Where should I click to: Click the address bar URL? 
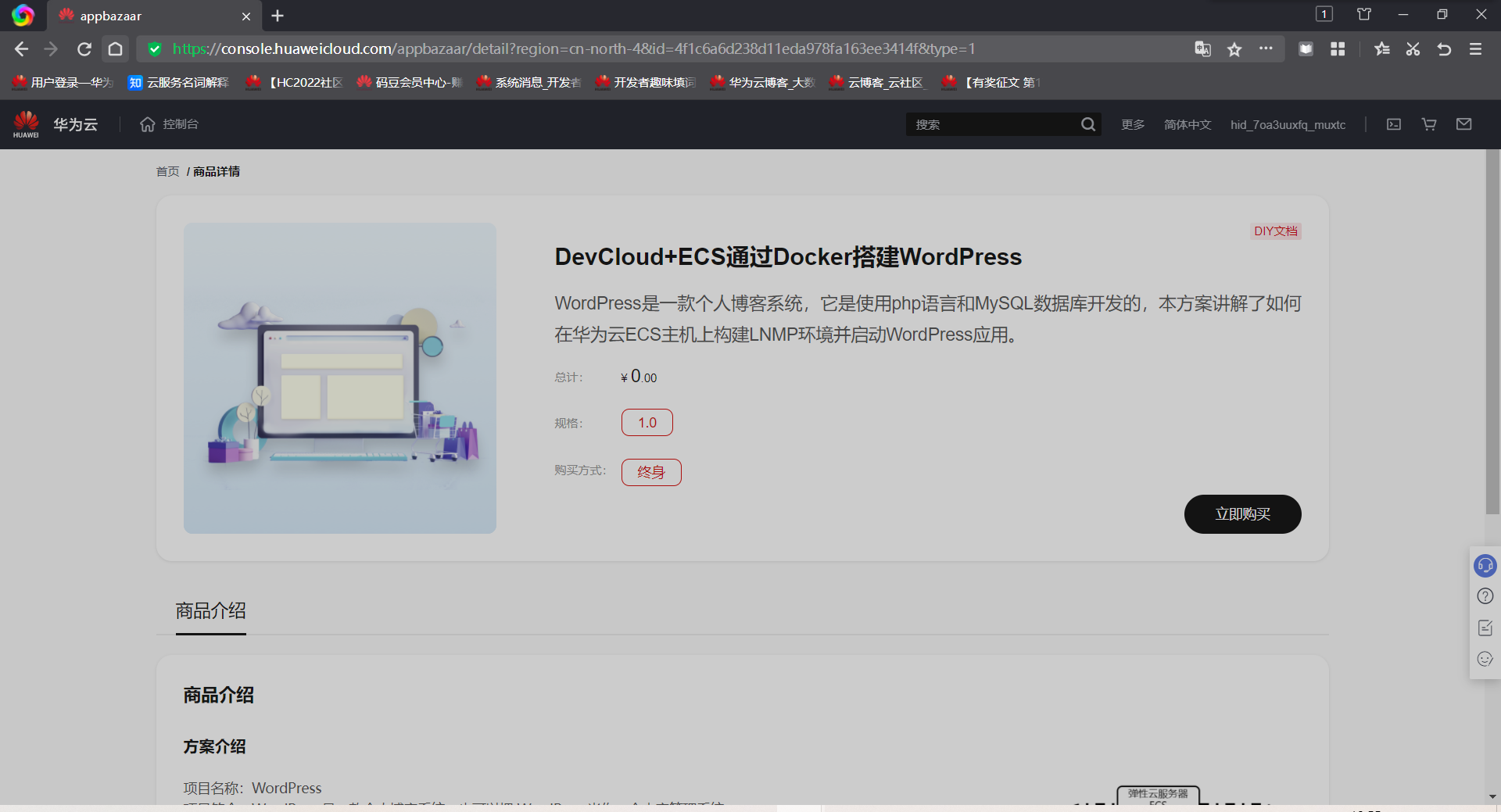pos(574,49)
